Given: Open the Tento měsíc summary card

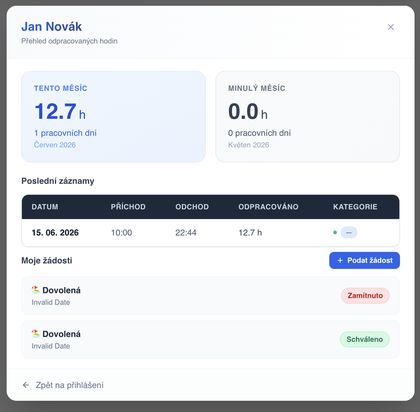Looking at the screenshot, I should pos(113,117).
